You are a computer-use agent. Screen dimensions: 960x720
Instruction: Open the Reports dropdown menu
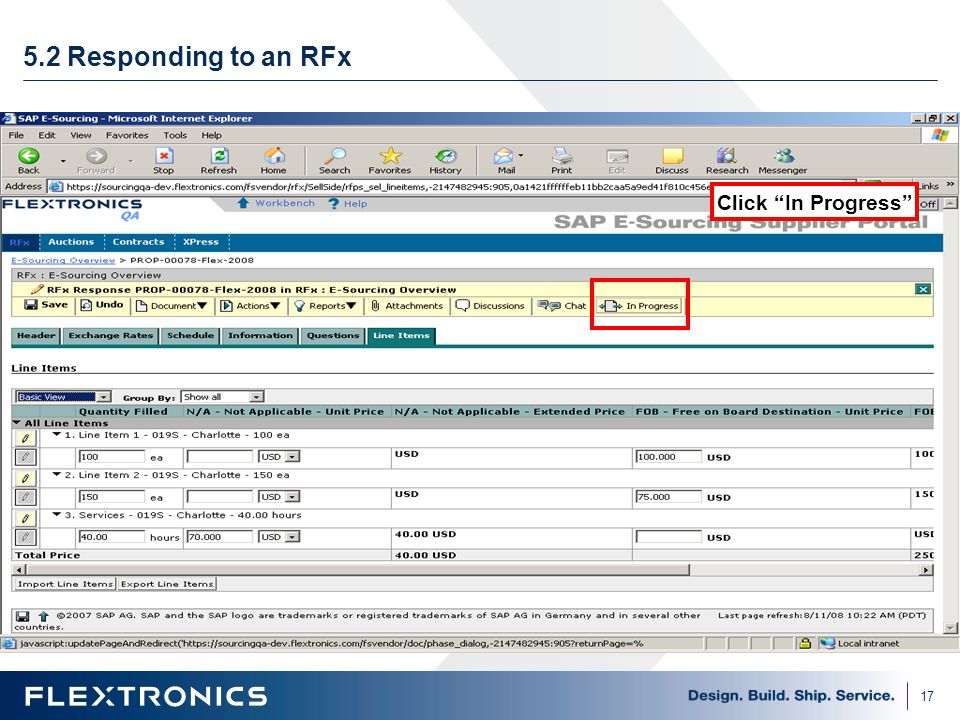[325, 306]
